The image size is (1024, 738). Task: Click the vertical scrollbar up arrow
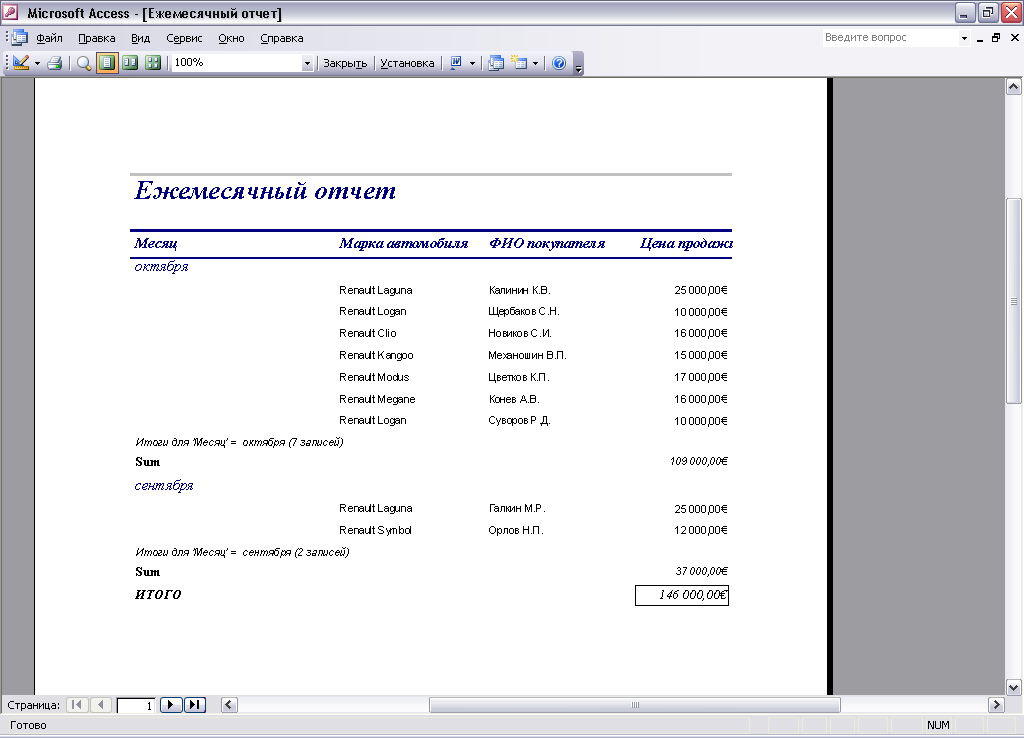[1014, 87]
